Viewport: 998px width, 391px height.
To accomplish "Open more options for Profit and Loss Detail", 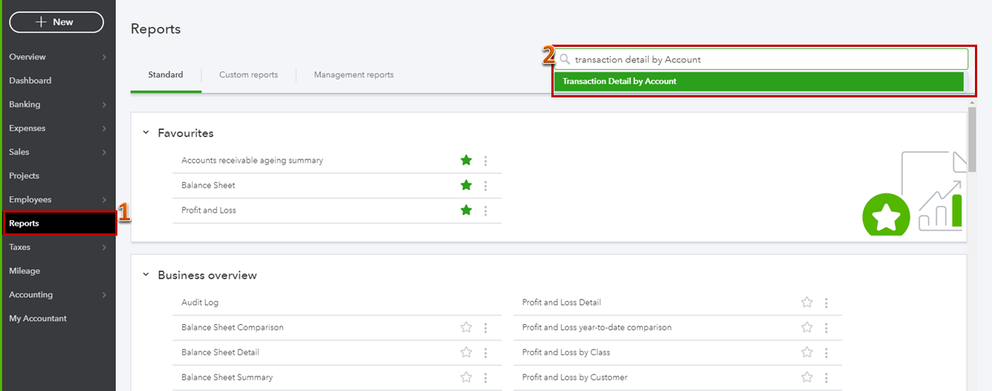I will tap(826, 303).
